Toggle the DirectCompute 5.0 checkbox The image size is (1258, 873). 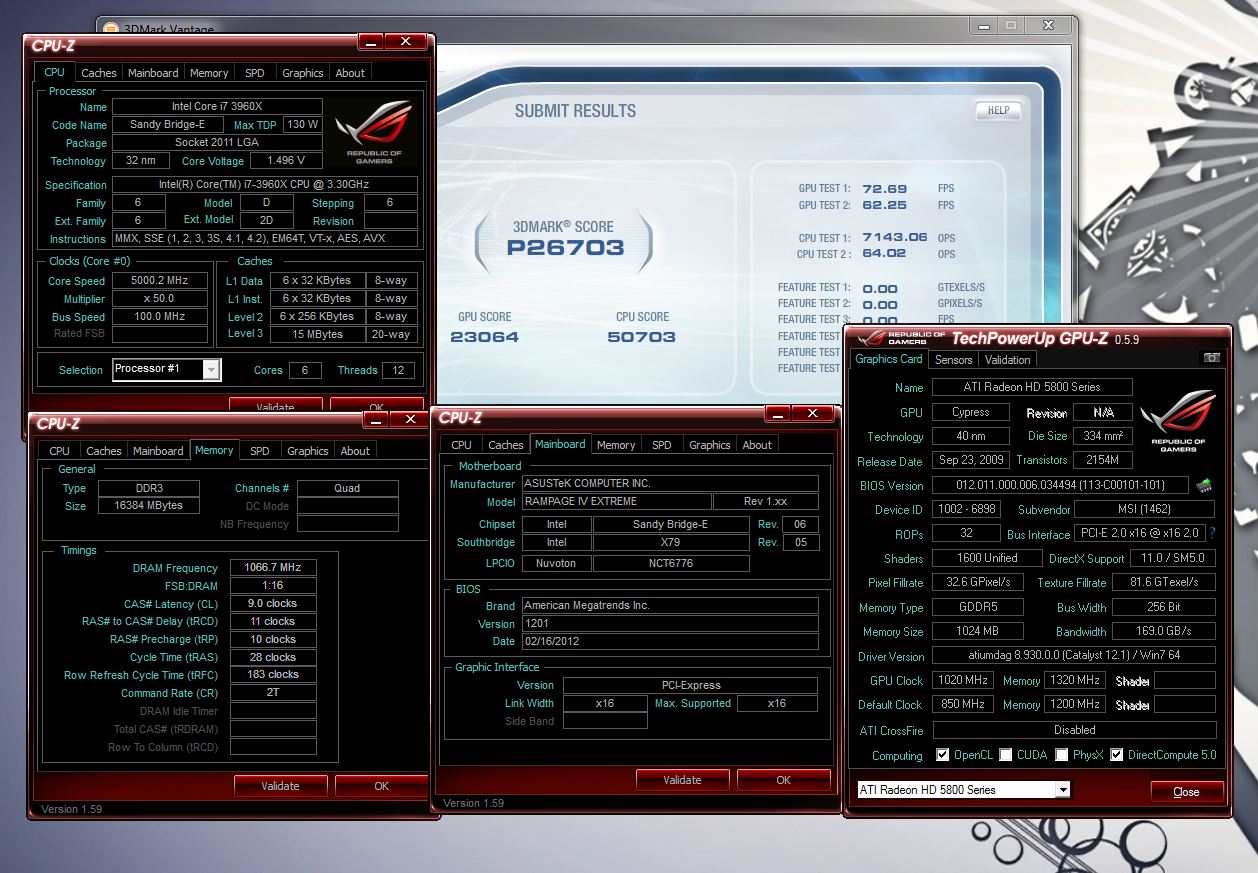[1116, 755]
